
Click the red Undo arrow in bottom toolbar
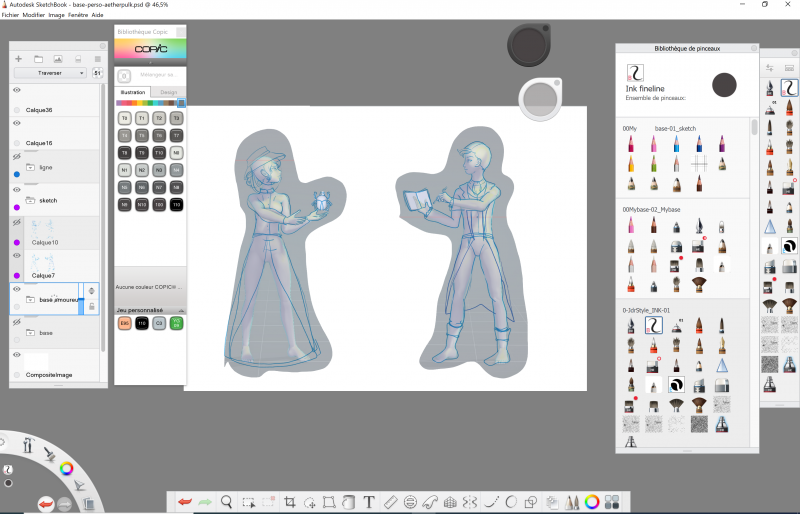[185, 502]
